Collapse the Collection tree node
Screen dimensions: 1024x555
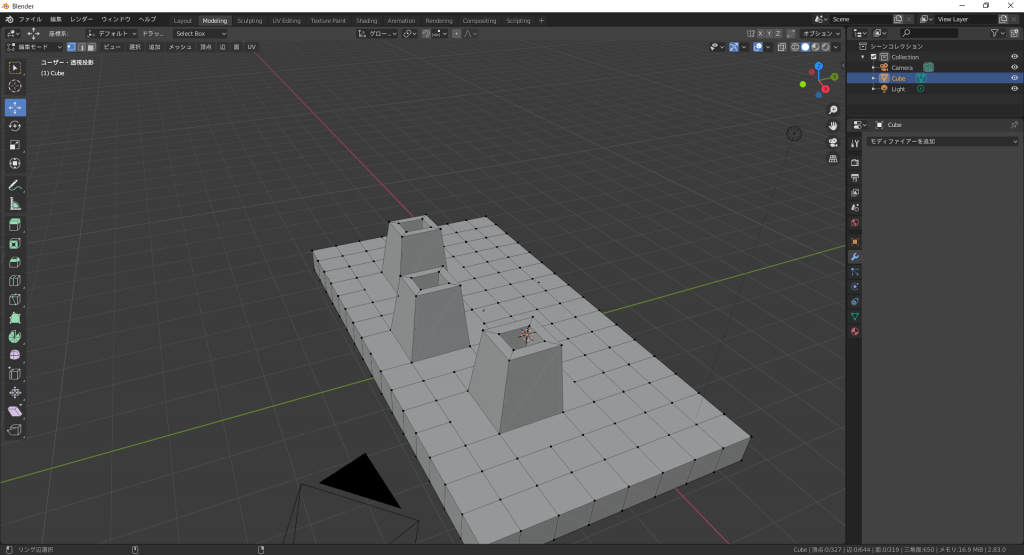[863, 57]
